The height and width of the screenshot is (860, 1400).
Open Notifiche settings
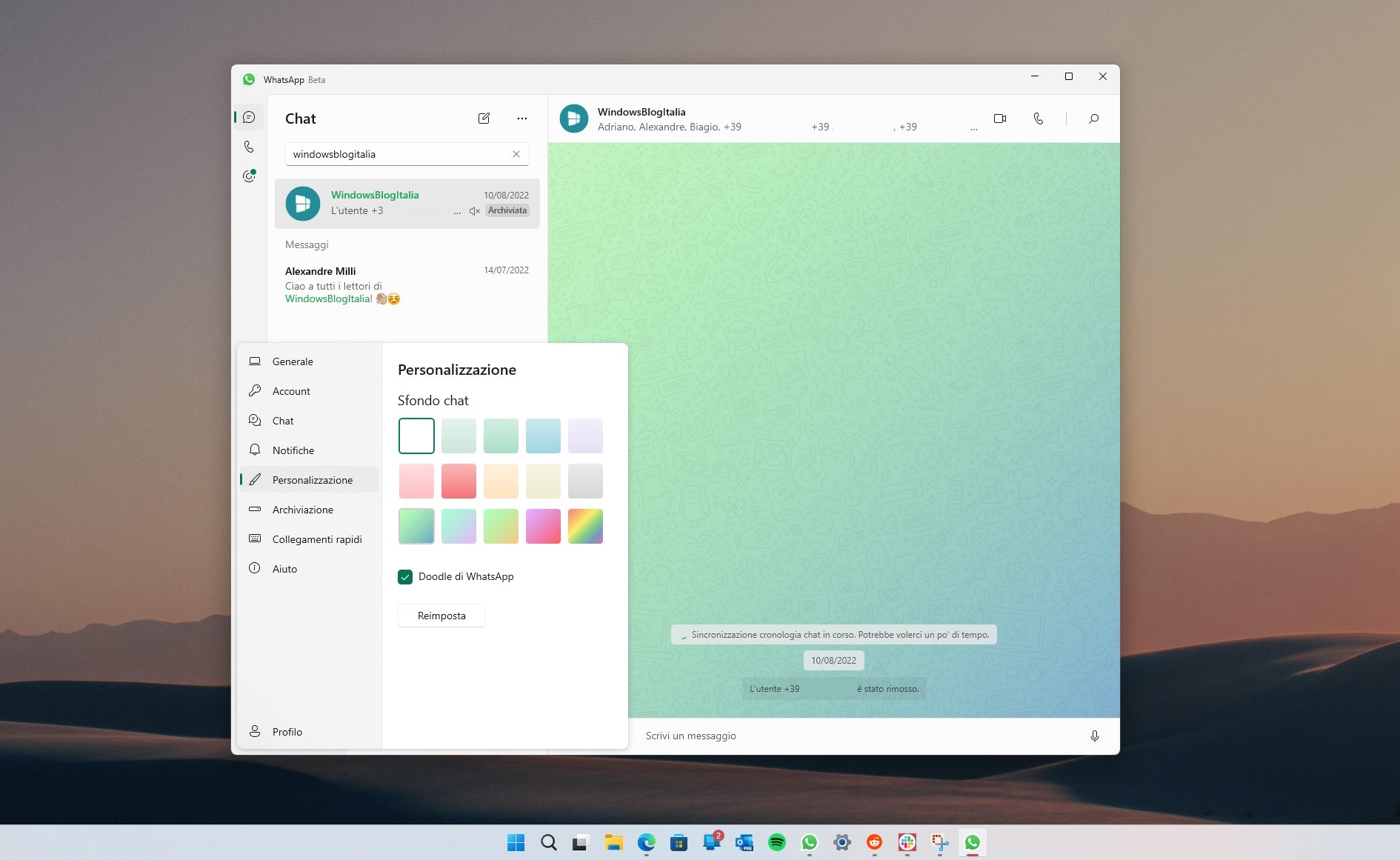coord(309,450)
